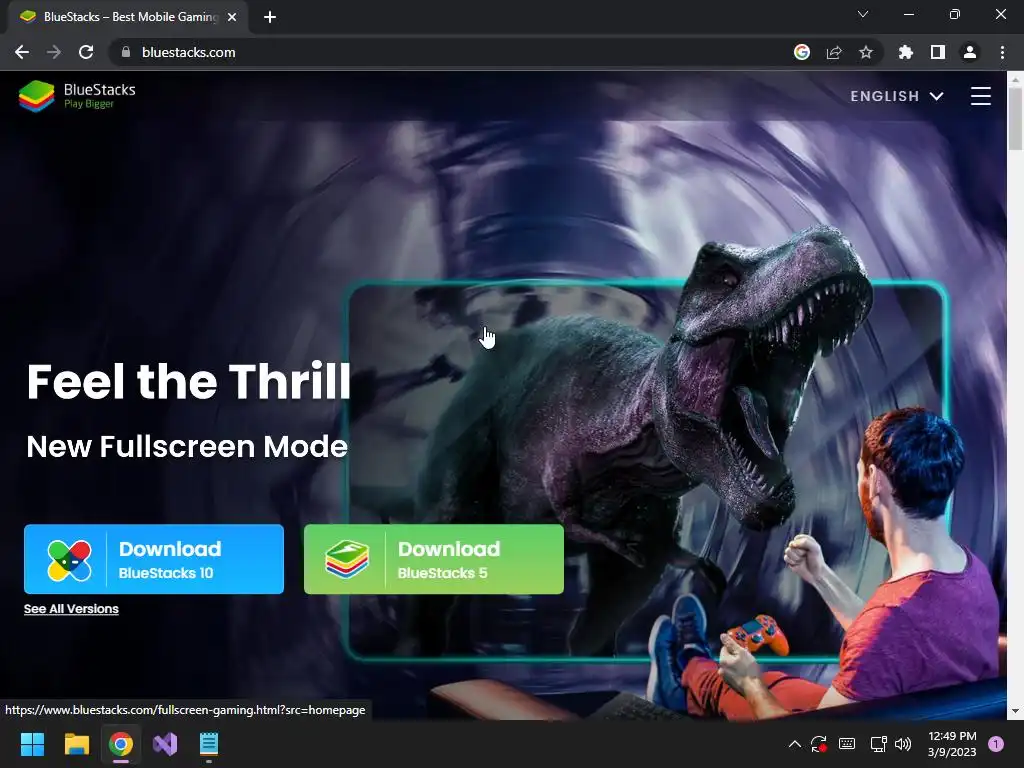The height and width of the screenshot is (768, 1024).
Task: Open the clock and date 12:49 PM
Action: click(x=952, y=744)
